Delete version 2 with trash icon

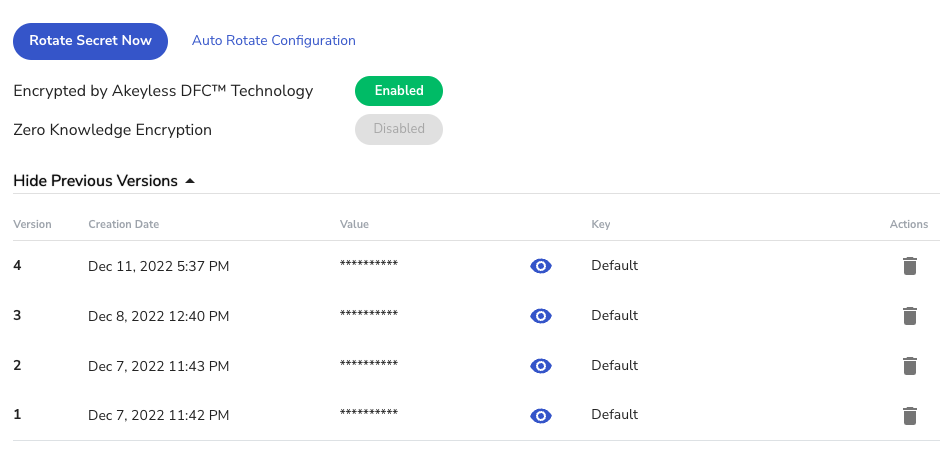click(909, 366)
